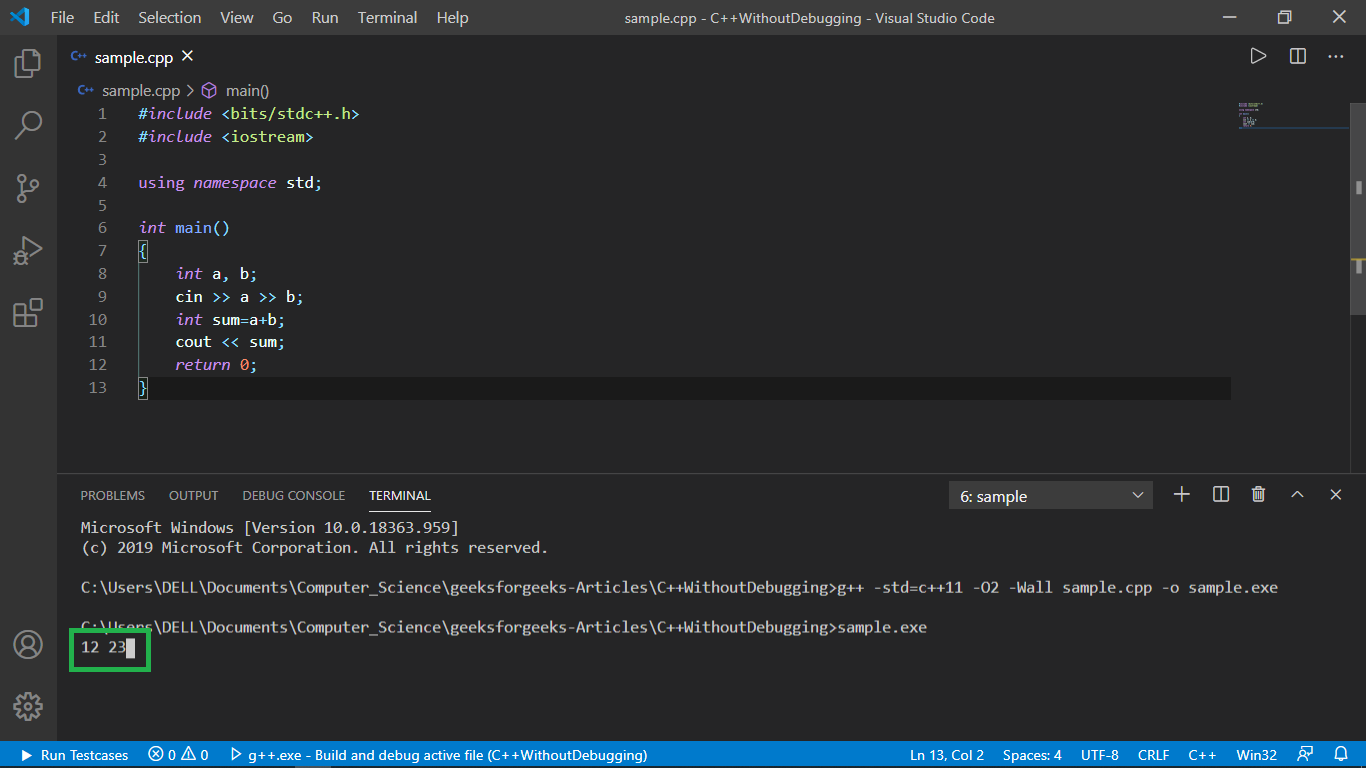Change indentation via Spaces: 4
This screenshot has width=1366, height=768.
1033,755
